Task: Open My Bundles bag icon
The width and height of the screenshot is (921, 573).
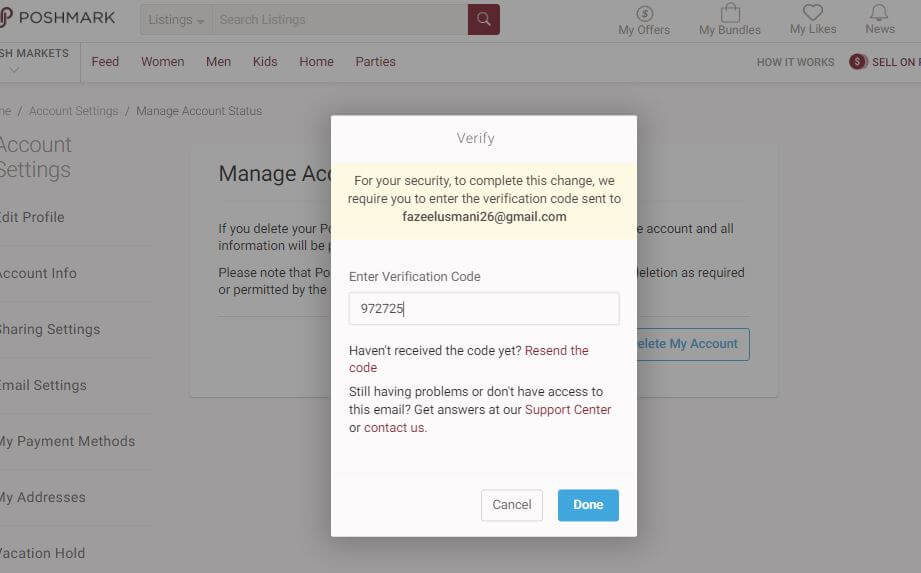Action: [x=730, y=13]
